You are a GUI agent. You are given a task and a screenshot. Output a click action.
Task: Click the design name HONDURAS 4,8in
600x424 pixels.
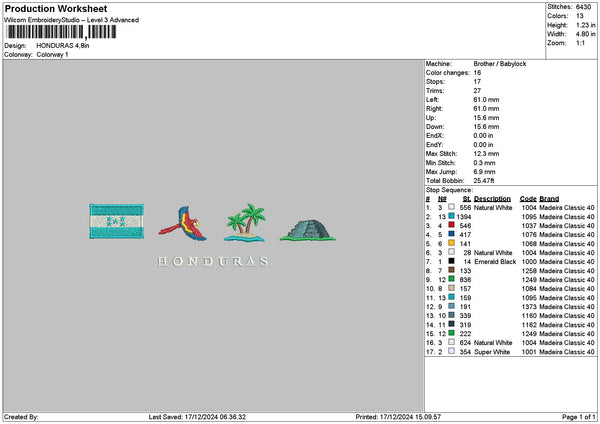pyautogui.click(x=63, y=46)
